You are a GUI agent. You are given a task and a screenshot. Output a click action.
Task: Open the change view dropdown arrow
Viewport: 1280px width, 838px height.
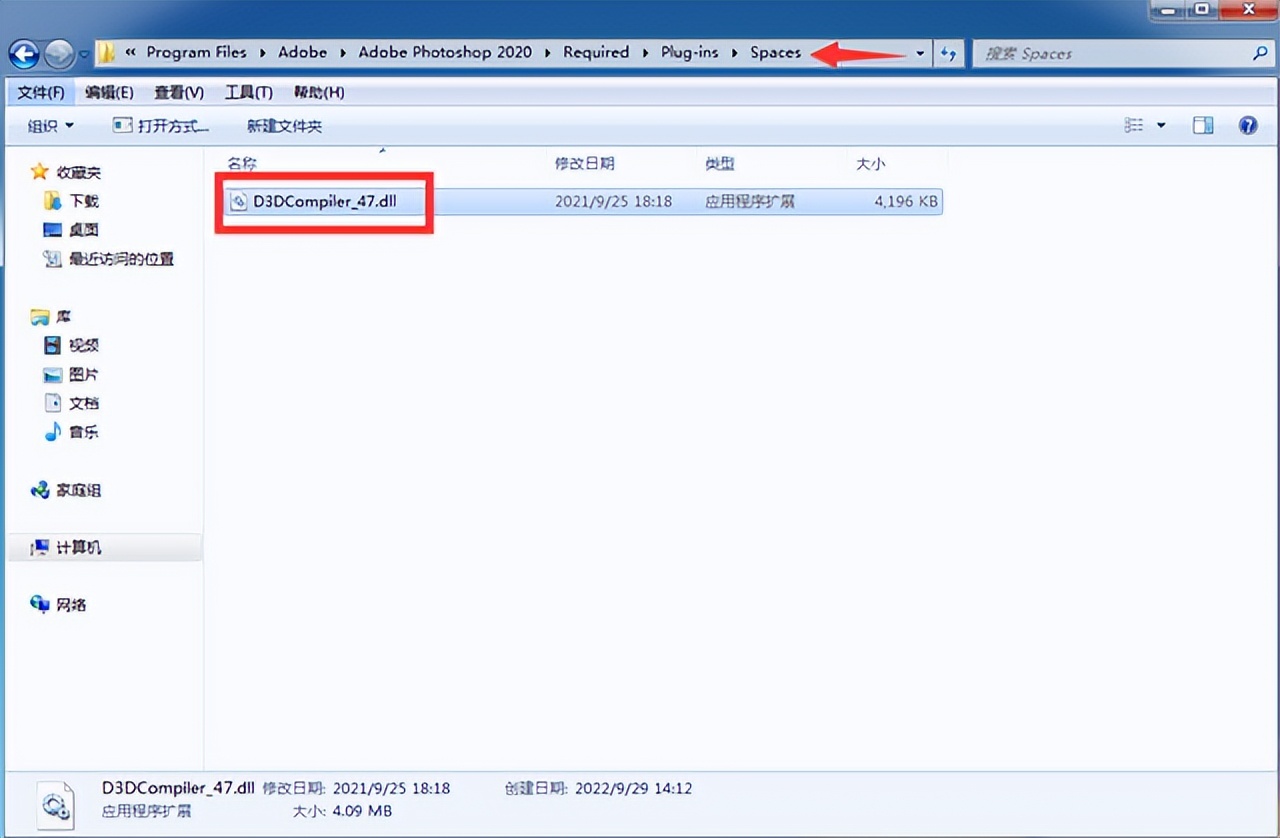[1160, 125]
